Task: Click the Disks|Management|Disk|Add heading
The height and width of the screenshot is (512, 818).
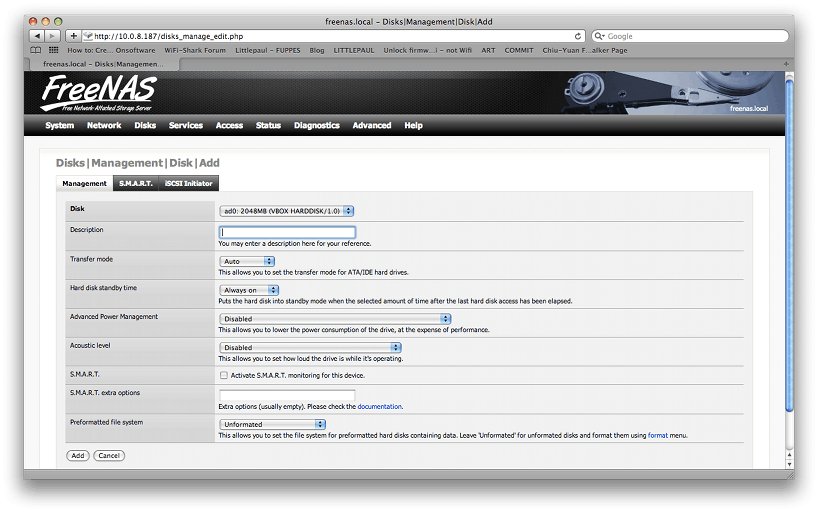Action: pyautogui.click(x=138, y=163)
